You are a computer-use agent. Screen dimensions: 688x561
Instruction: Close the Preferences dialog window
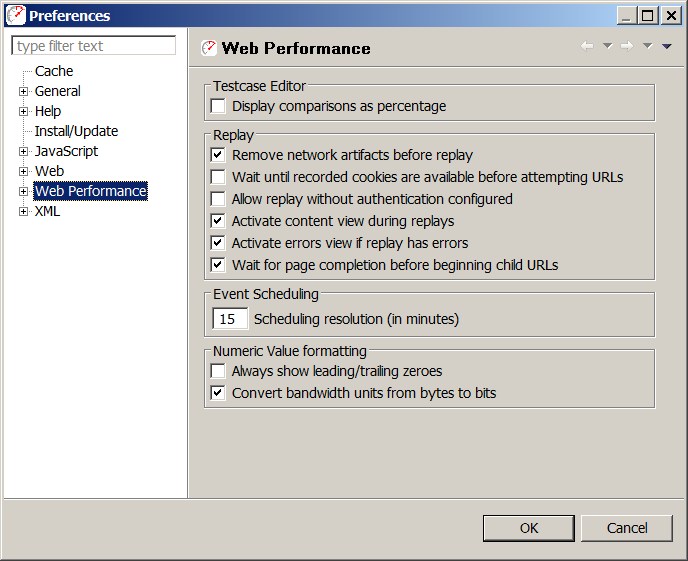(x=671, y=16)
